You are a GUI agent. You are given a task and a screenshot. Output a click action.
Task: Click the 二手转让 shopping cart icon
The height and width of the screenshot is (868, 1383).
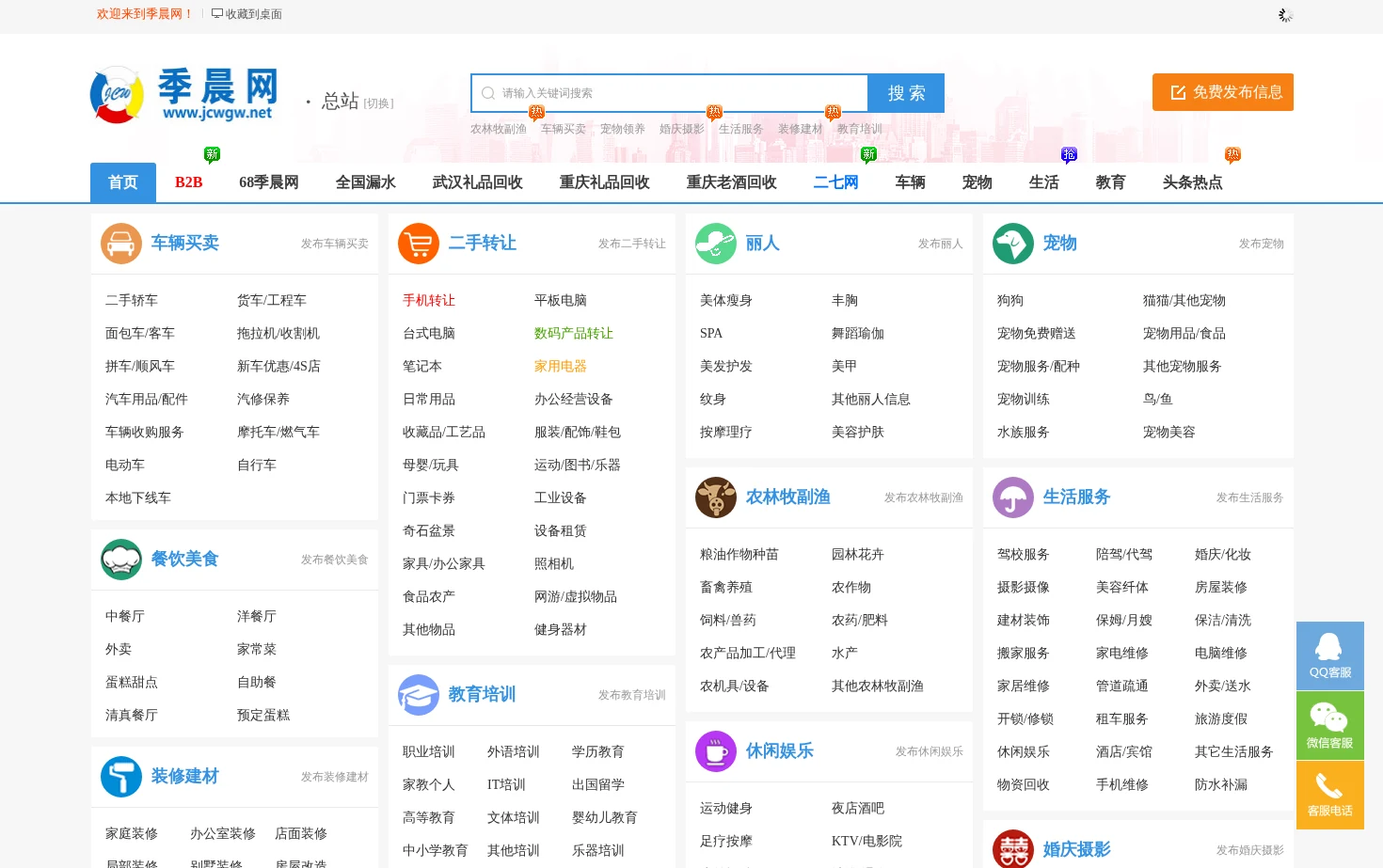pos(419,244)
